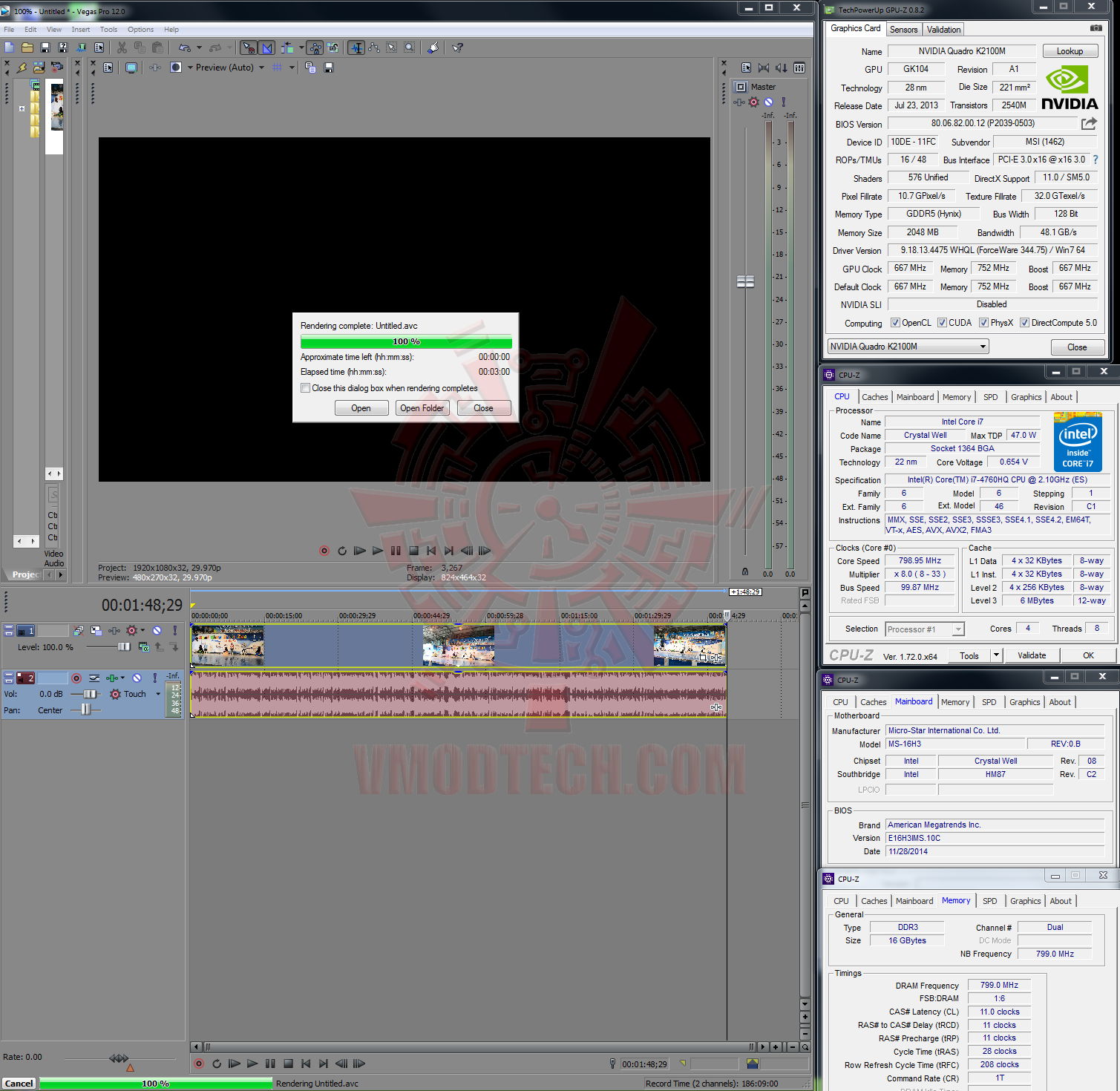The image size is (1120, 1091).
Task: Click the Stop button in timeline transport bar
Action: (x=288, y=1064)
